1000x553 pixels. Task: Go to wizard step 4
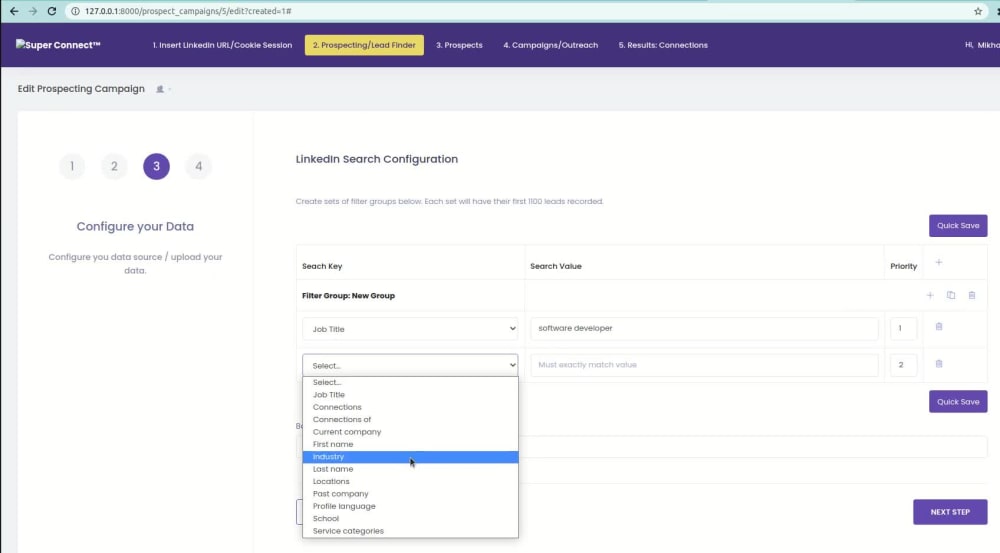[198, 166]
